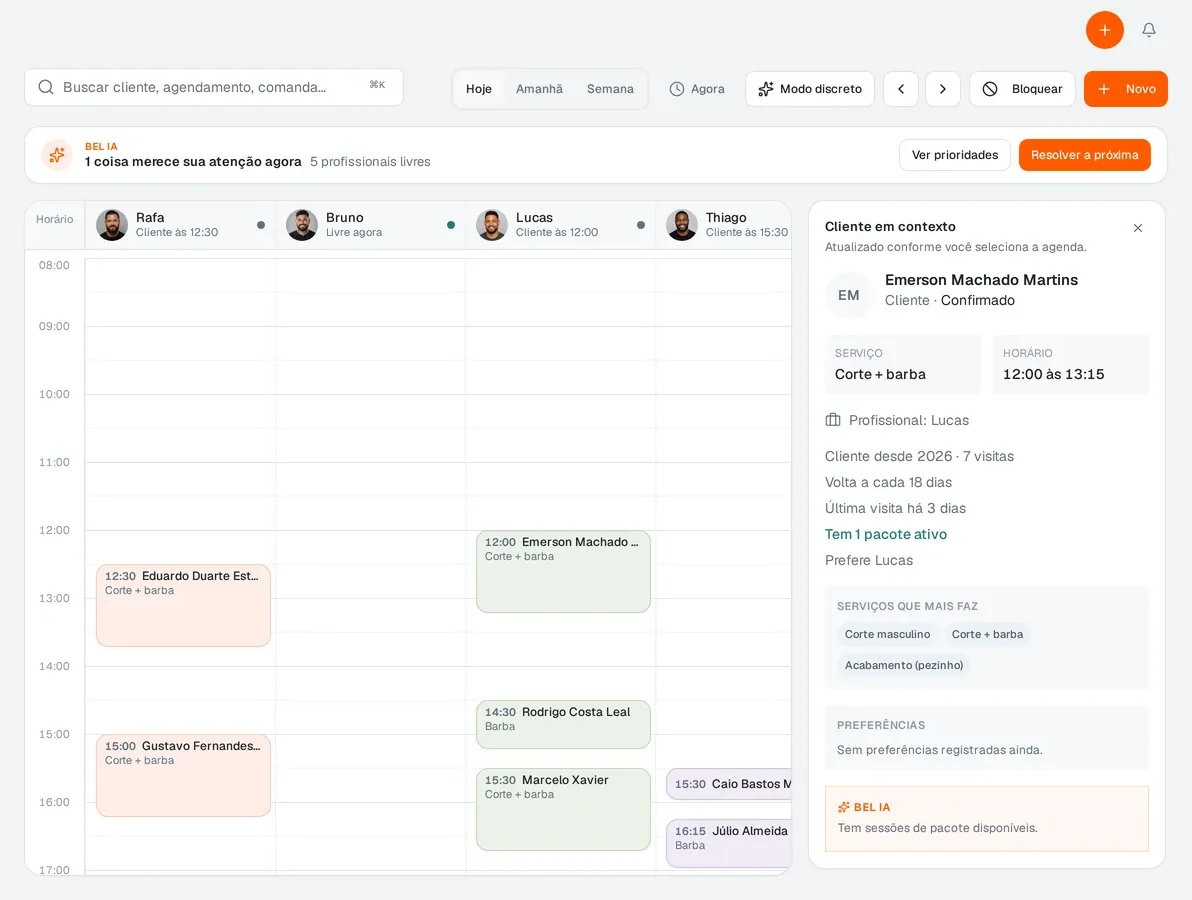Click Sem preferências registradas ainda text

coord(940,750)
